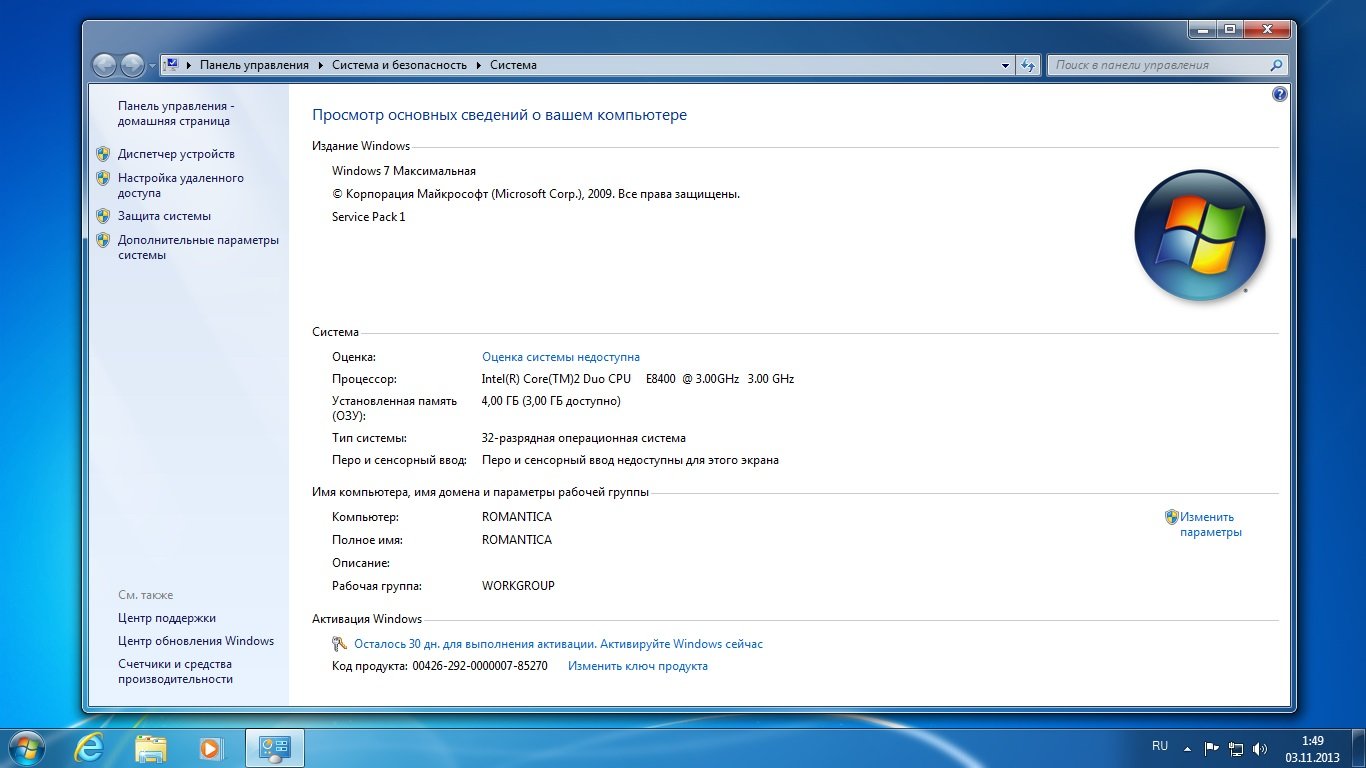Click the magnifier icon in search box
This screenshot has width=1366, height=768.
(1276, 65)
